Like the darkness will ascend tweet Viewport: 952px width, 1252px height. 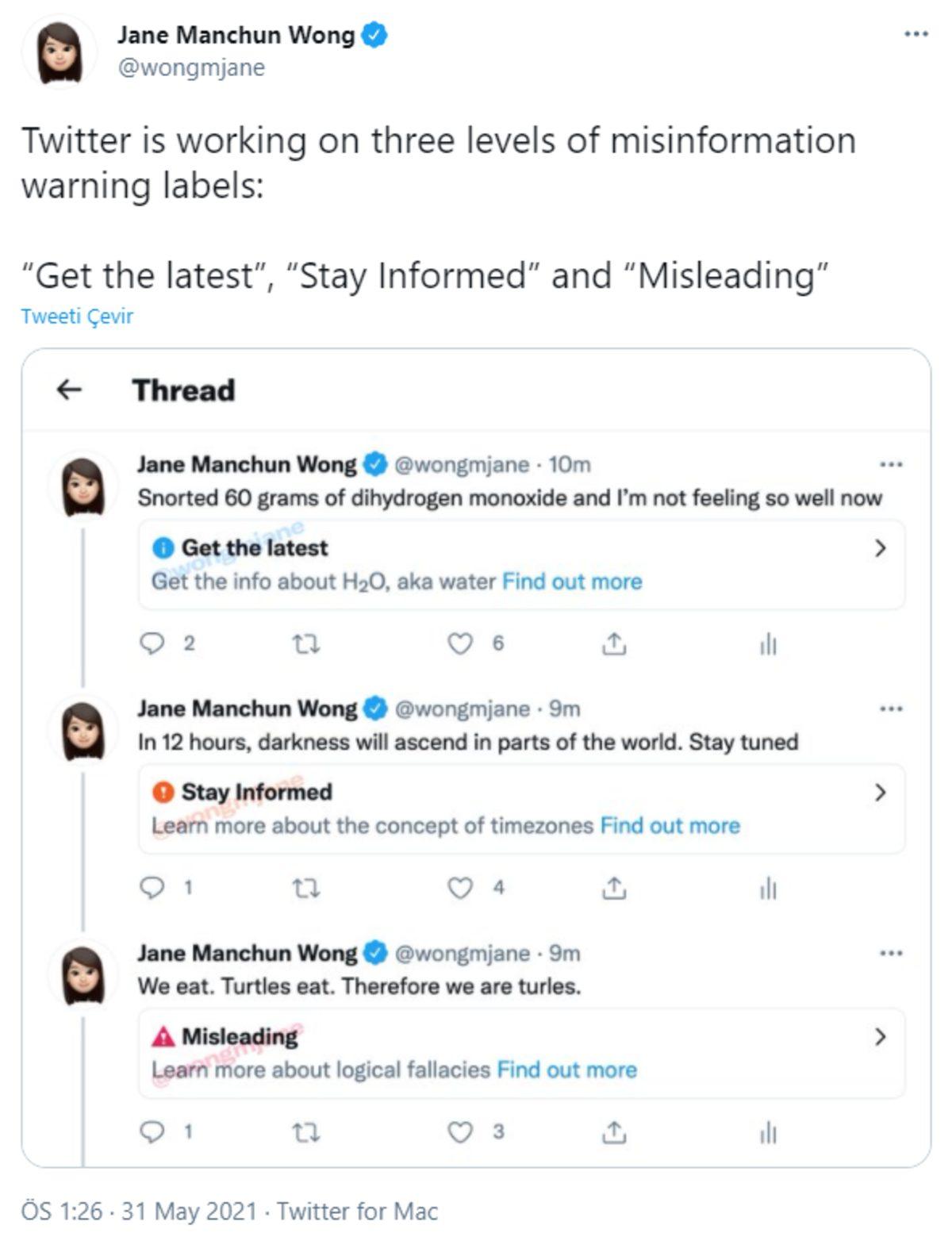460,888
